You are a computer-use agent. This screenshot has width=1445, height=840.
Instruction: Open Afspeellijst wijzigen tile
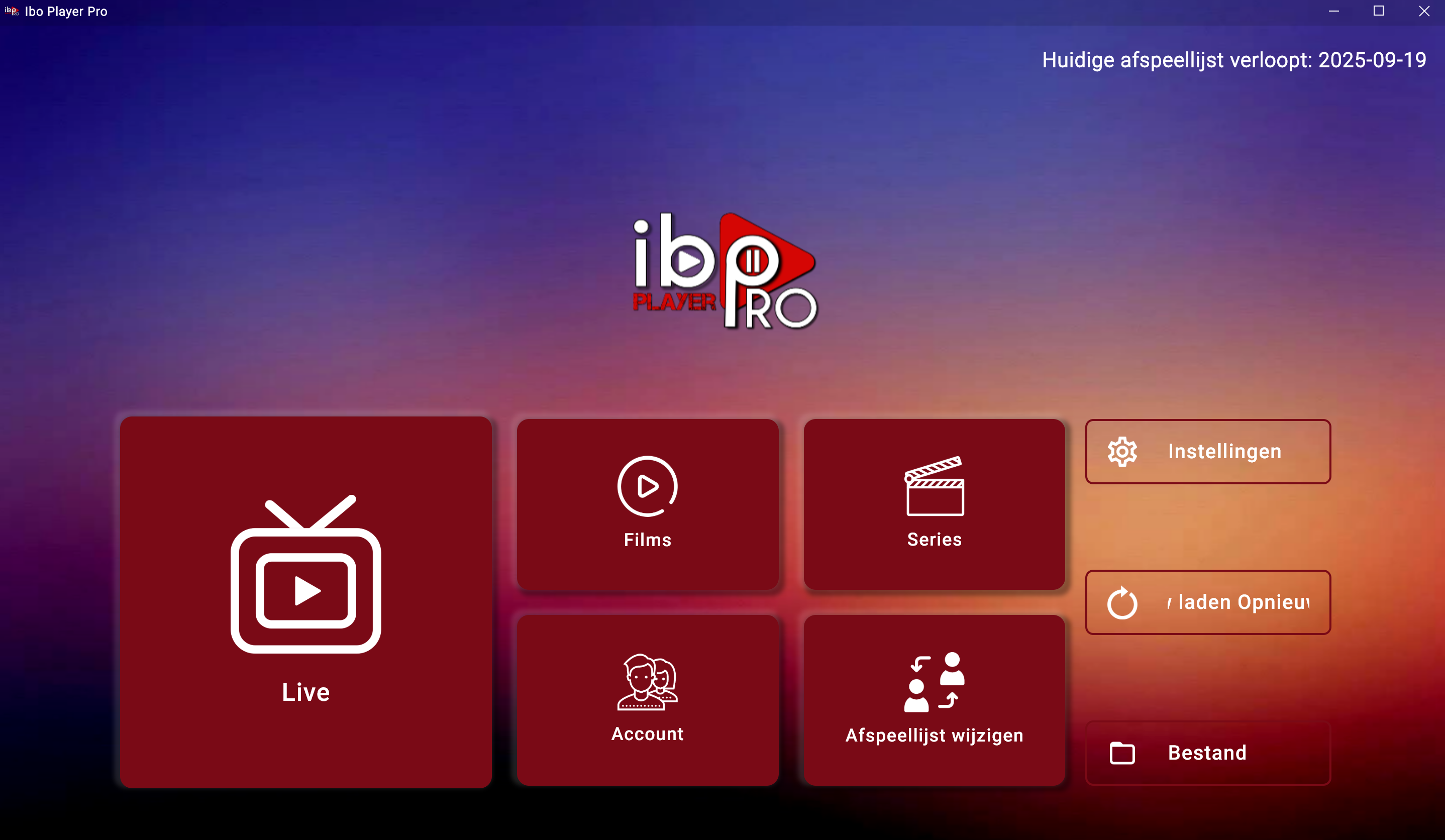point(934,700)
